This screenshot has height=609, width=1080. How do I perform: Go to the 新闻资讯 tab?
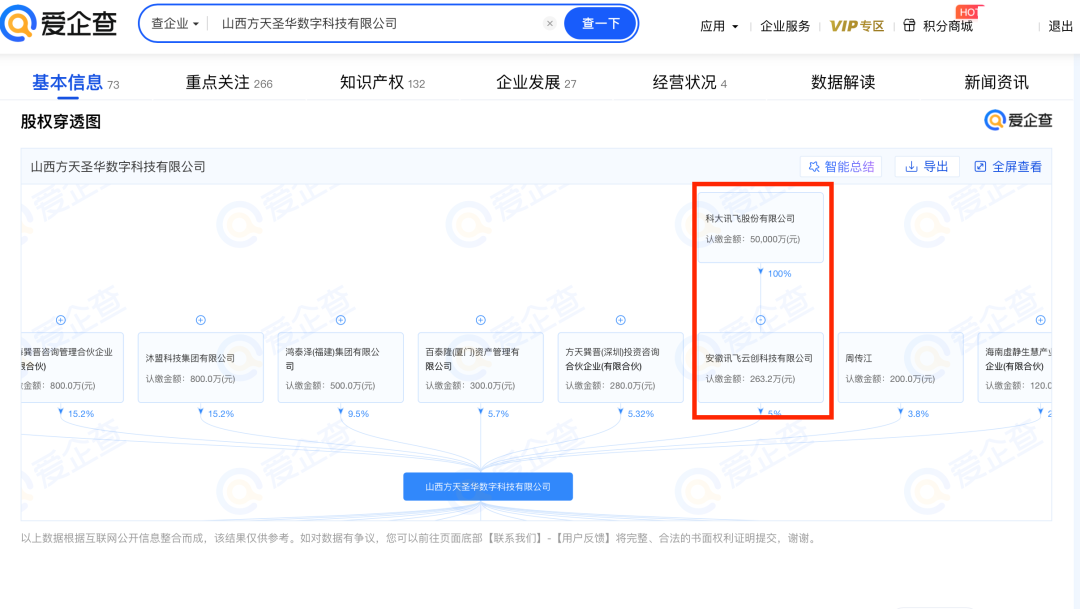(x=995, y=83)
